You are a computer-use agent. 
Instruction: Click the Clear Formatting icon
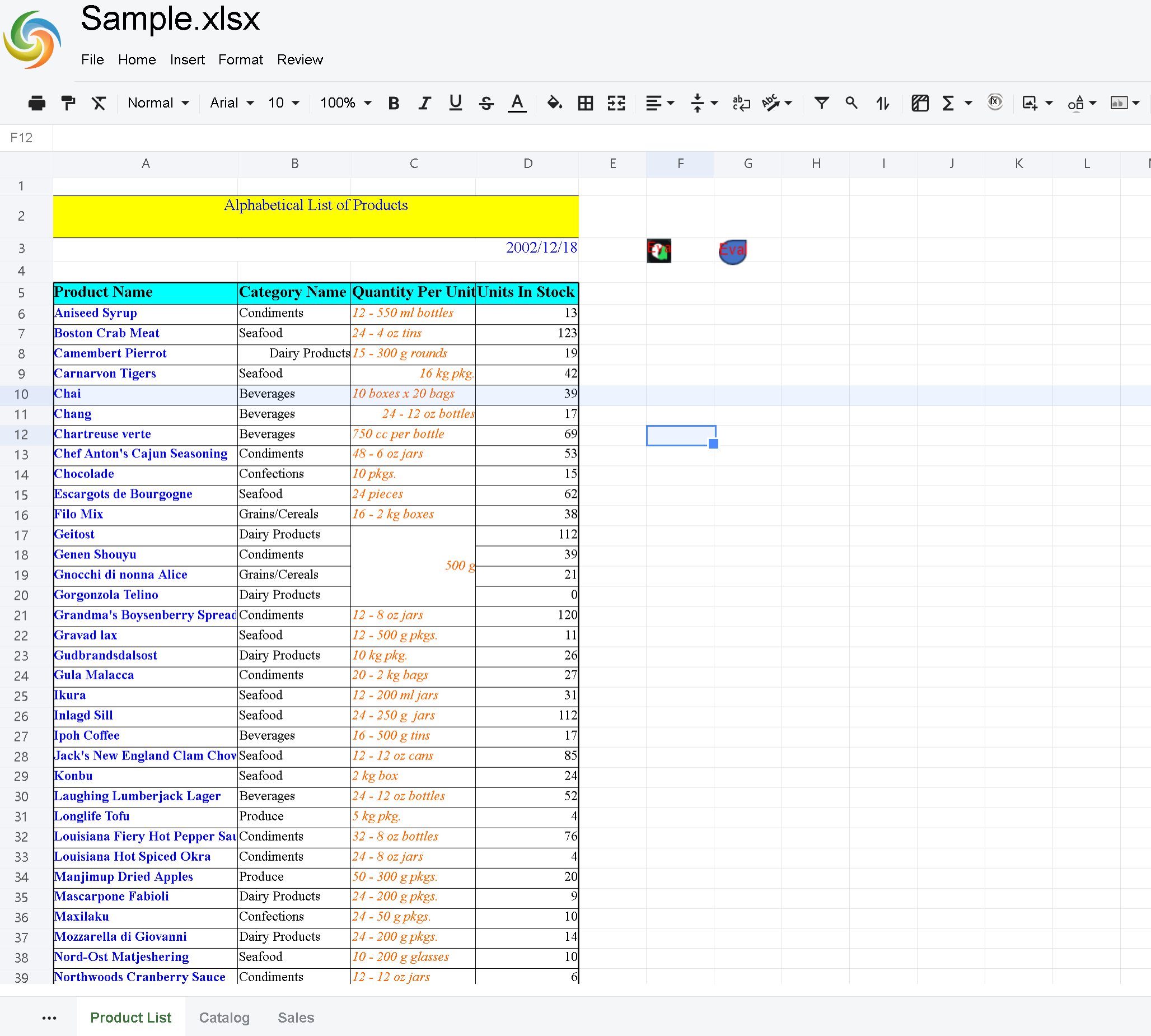(99, 103)
